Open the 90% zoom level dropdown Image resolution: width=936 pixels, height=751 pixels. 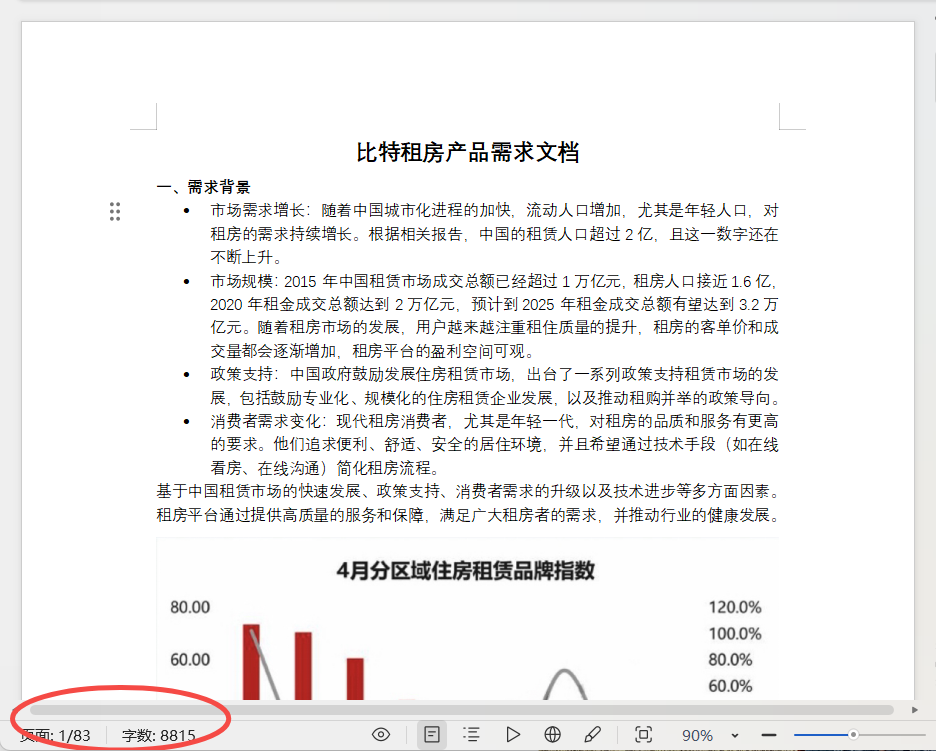point(695,734)
